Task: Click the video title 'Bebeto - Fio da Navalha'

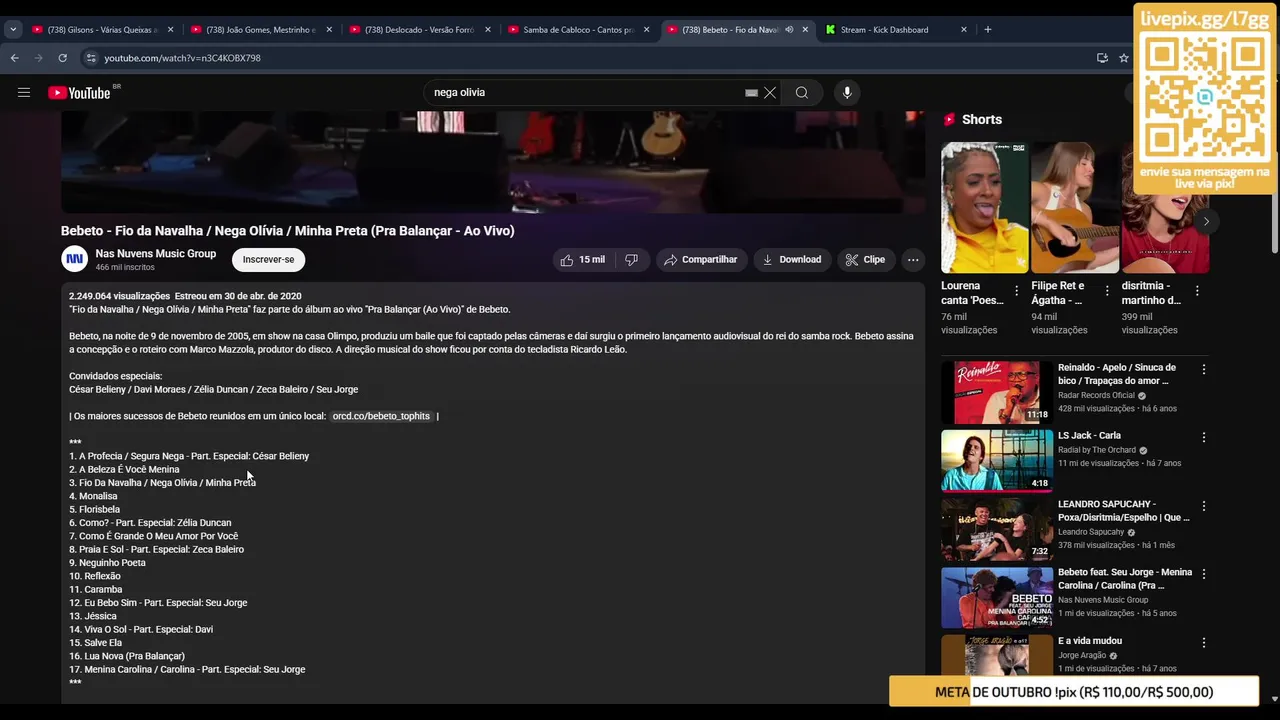Action: (x=288, y=231)
